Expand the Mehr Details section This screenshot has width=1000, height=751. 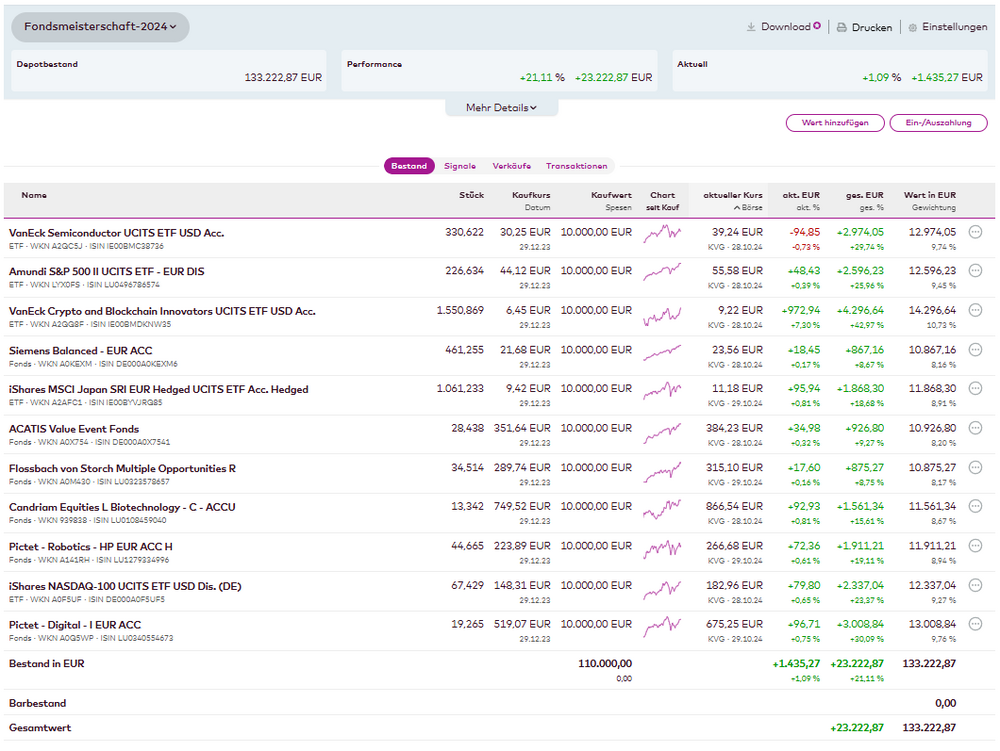click(x=501, y=108)
